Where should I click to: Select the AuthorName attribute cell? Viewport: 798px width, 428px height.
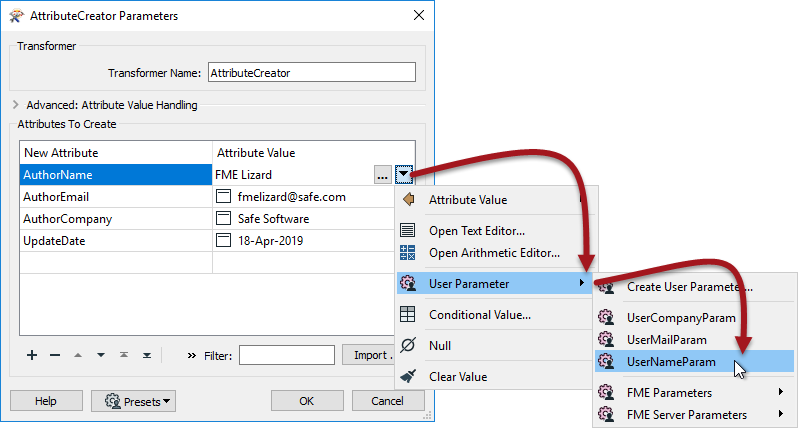[116, 175]
